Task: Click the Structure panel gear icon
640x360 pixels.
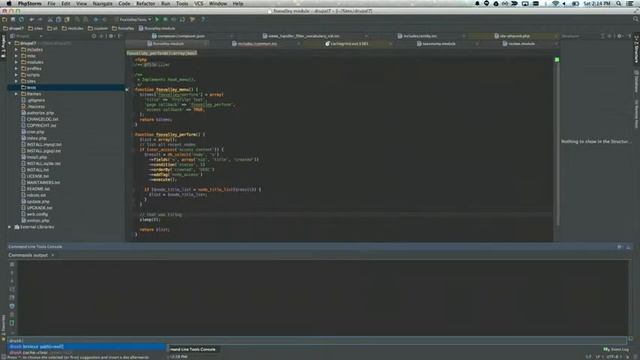Action: click(x=620, y=36)
